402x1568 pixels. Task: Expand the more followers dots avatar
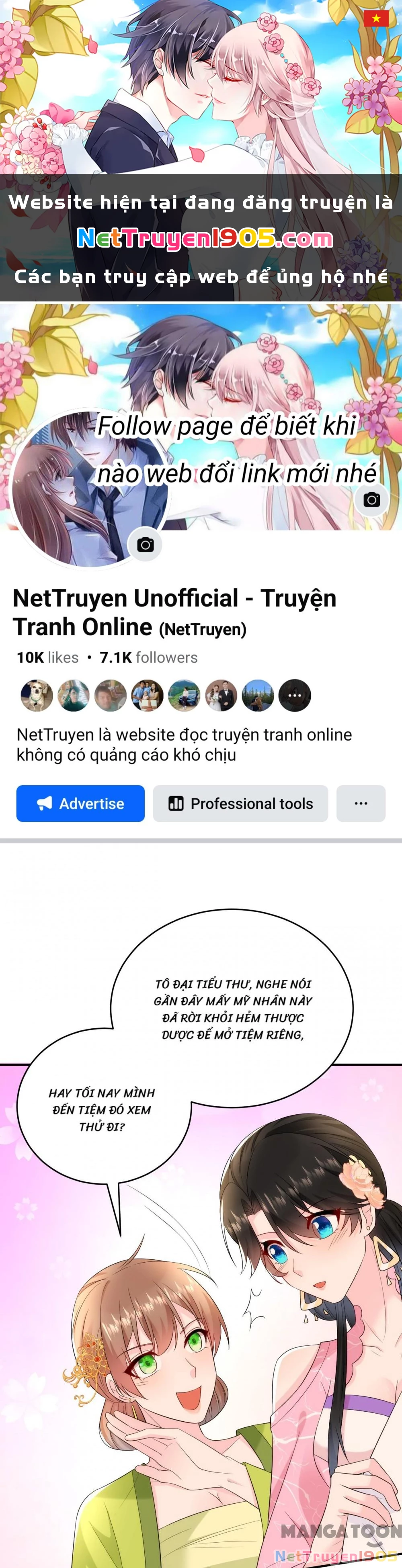pyautogui.click(x=295, y=695)
